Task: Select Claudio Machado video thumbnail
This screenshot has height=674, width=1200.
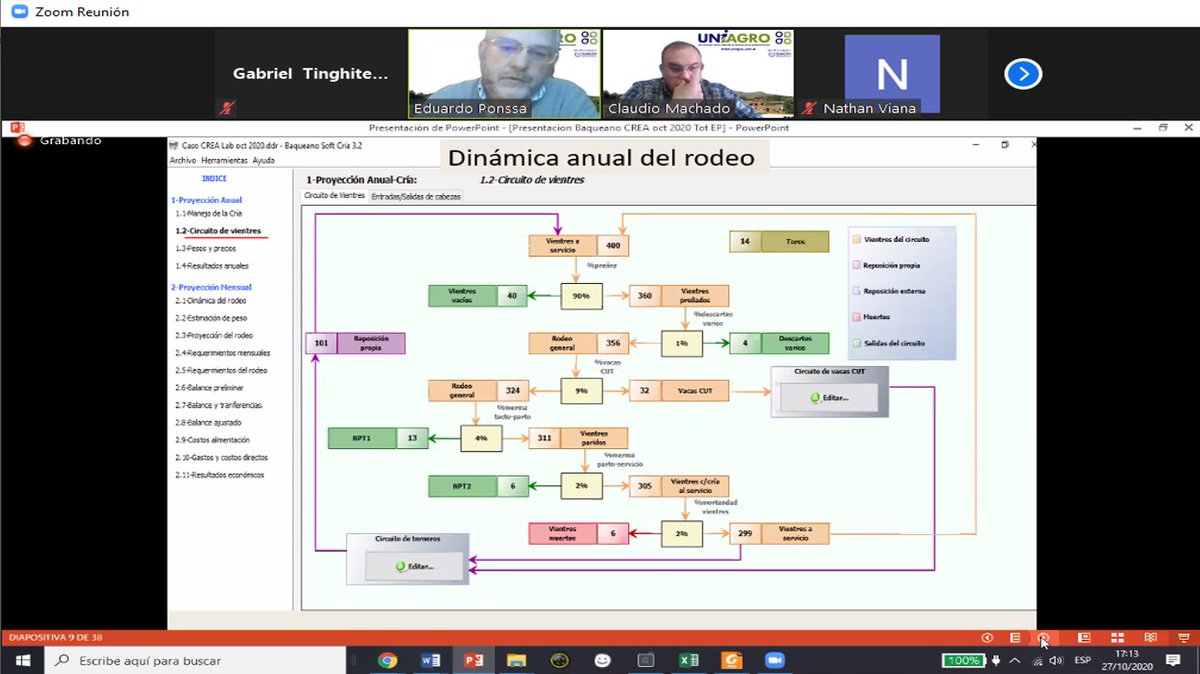Action: click(698, 74)
